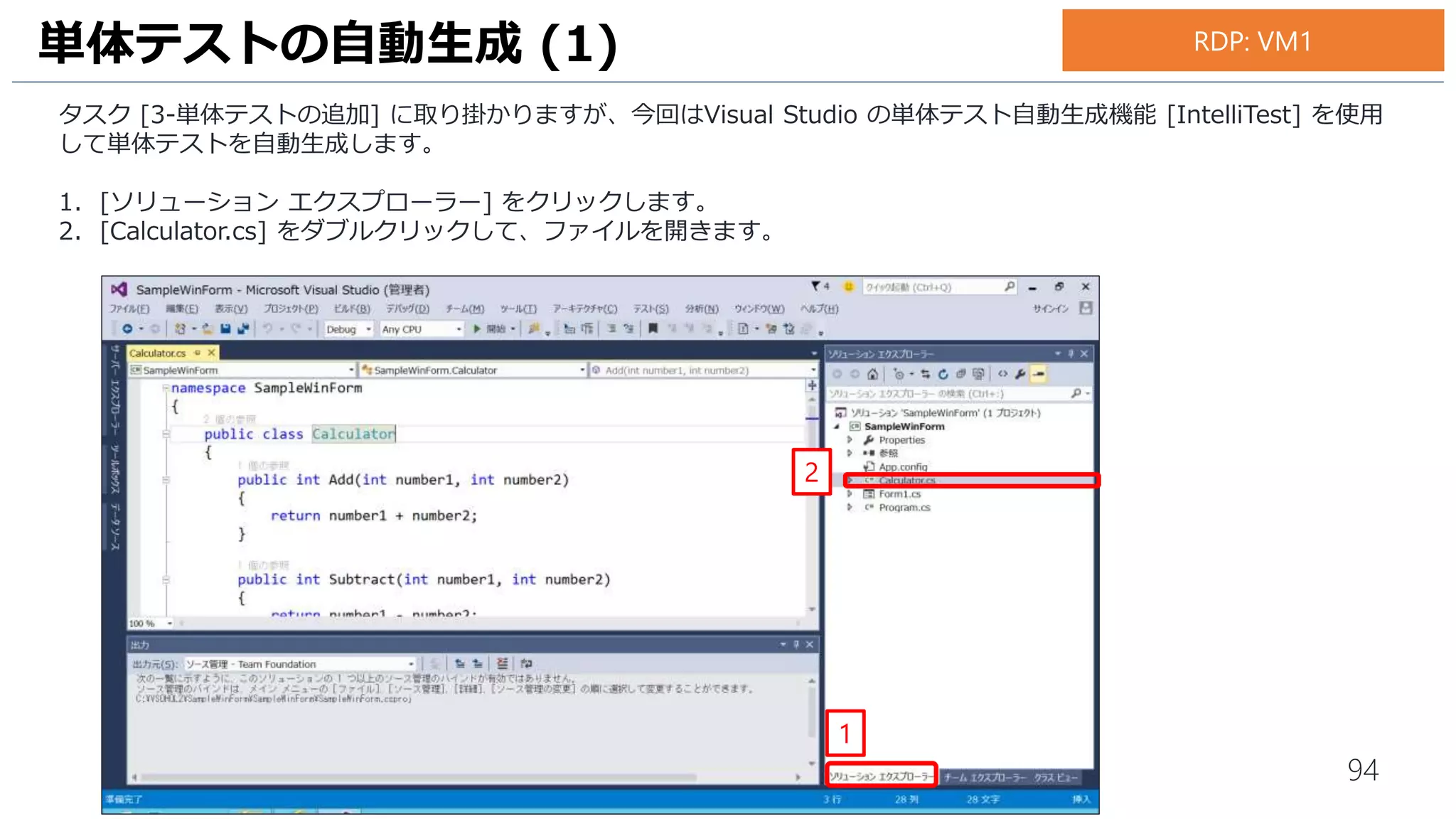The height and width of the screenshot is (819, 1456).
Task: Open the テスト(S) menu
Action: coord(651,309)
